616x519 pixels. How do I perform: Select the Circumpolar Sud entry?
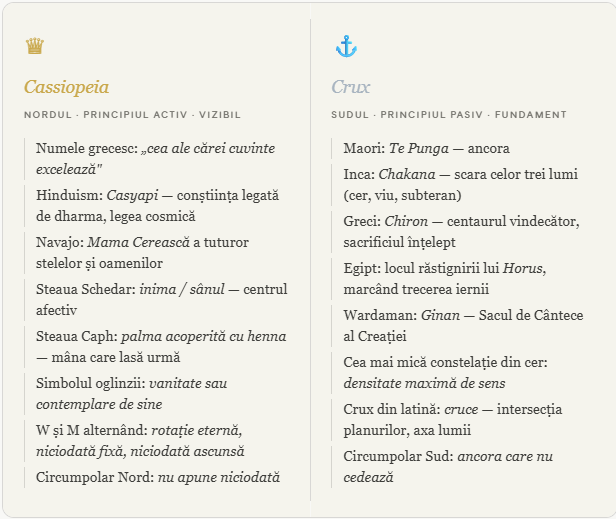point(446,466)
